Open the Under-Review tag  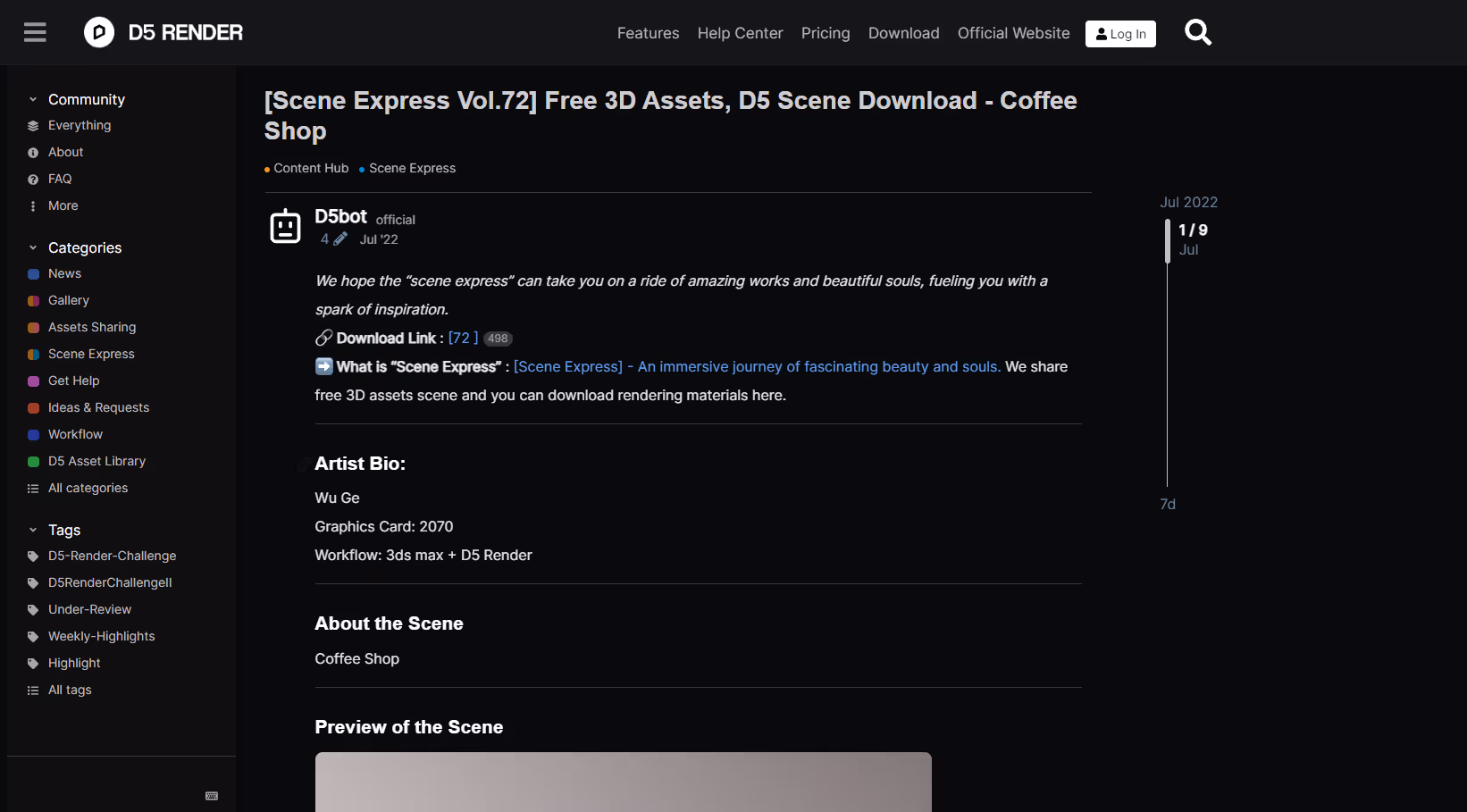point(89,609)
